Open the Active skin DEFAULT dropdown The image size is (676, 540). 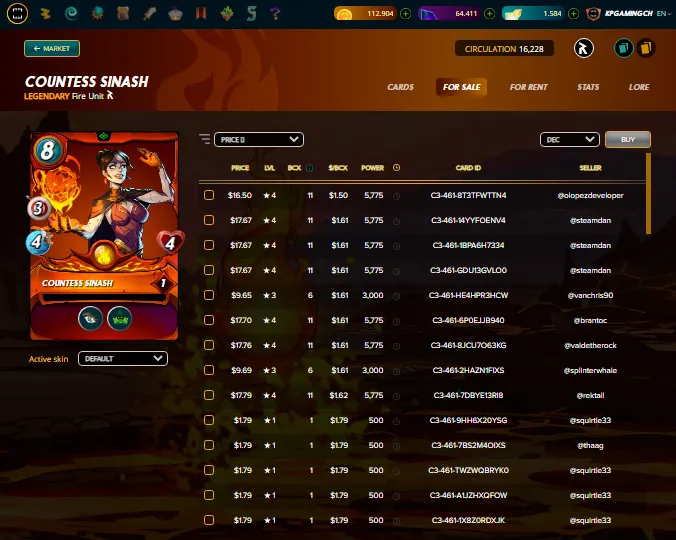[x=123, y=358]
